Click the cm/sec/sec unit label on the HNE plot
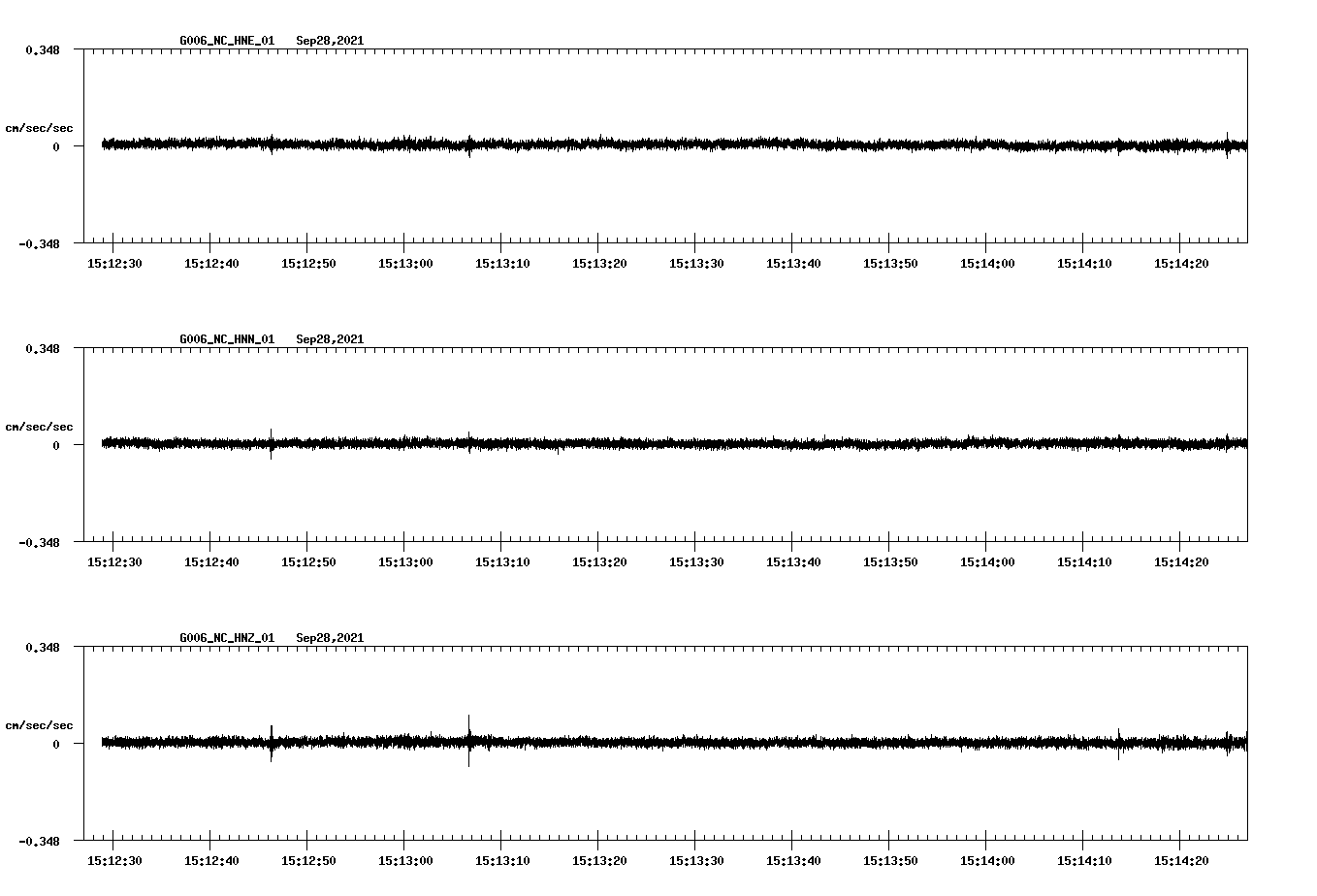 [x=39, y=128]
